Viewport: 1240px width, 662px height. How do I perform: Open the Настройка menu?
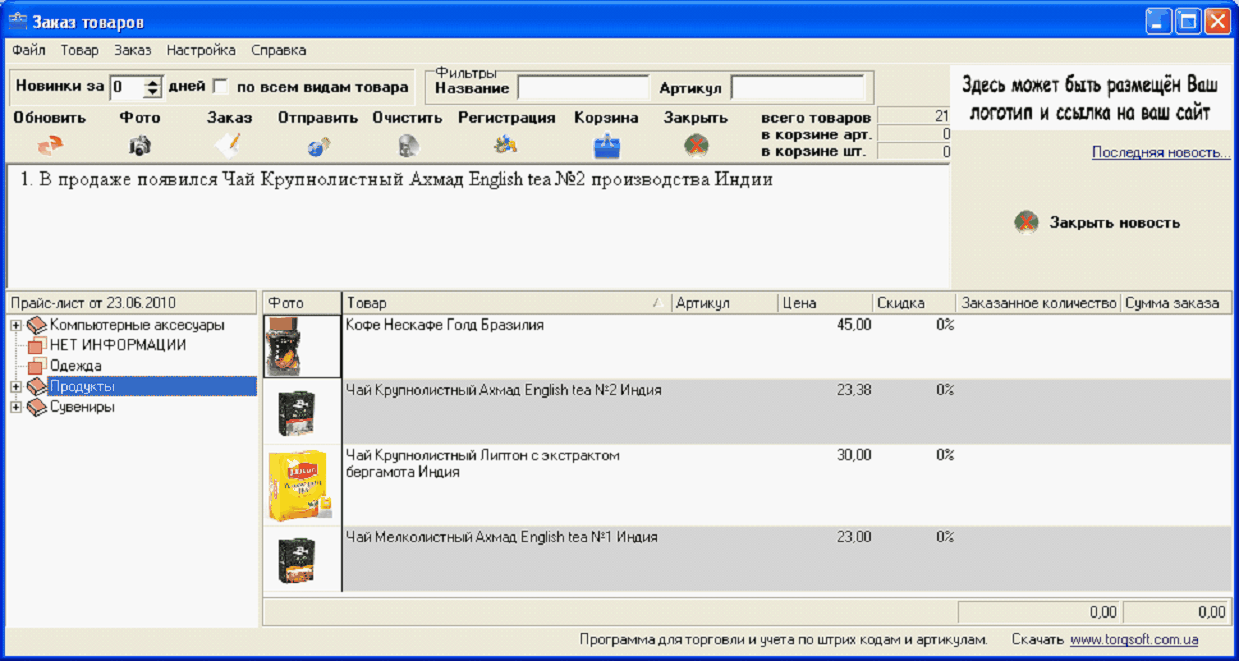(201, 50)
